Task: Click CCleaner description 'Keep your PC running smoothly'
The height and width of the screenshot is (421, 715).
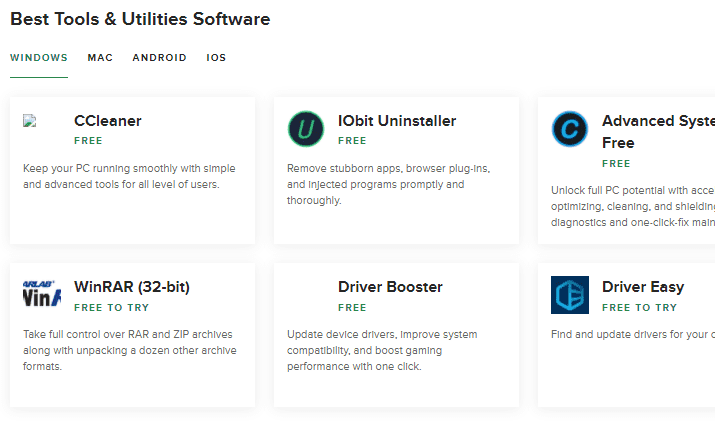Action: pyautogui.click(x=129, y=177)
